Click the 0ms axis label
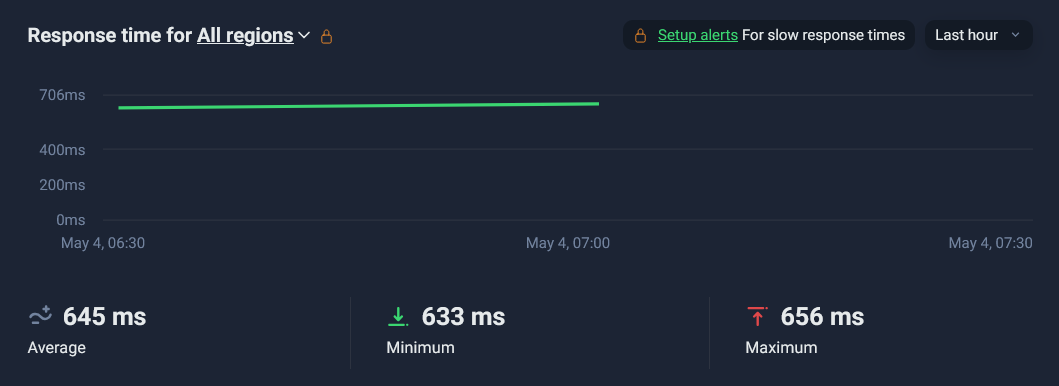1059x386 pixels. (70, 220)
